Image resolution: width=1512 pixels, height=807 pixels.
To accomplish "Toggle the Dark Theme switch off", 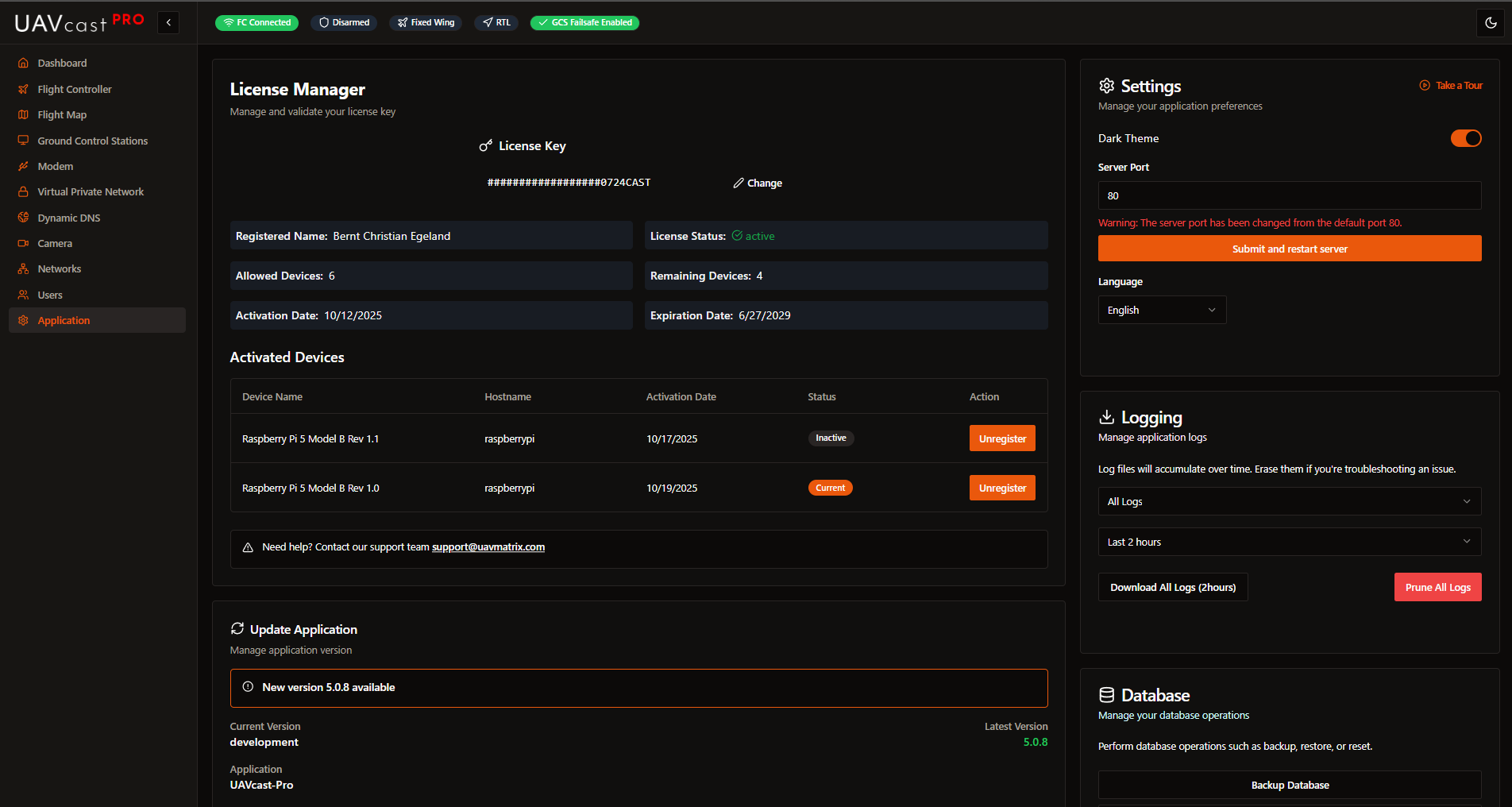I will (1465, 138).
